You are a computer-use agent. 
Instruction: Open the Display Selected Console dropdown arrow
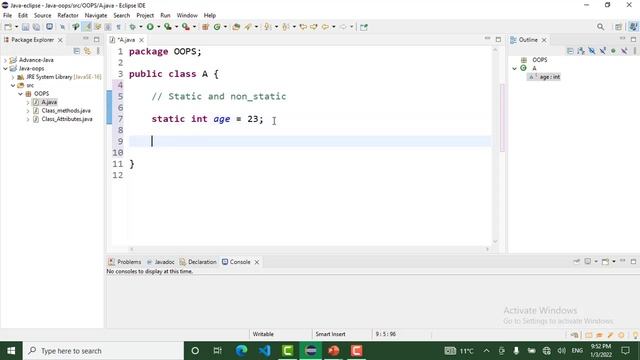point(596,261)
